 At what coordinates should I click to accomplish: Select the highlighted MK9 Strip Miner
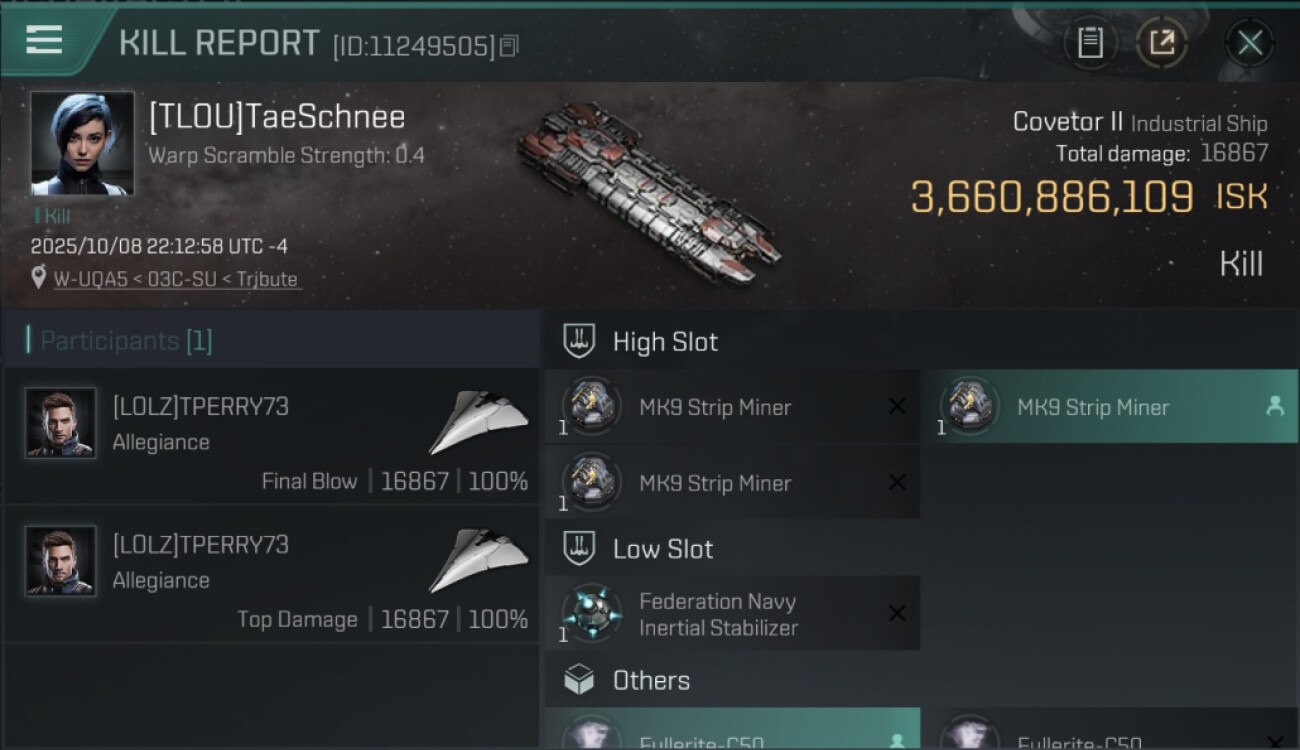click(1108, 407)
